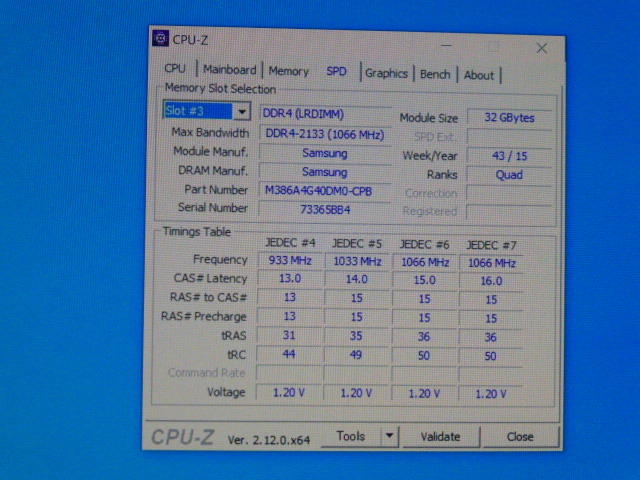Click the CAS# Latency 16.0 cell

coord(491,281)
